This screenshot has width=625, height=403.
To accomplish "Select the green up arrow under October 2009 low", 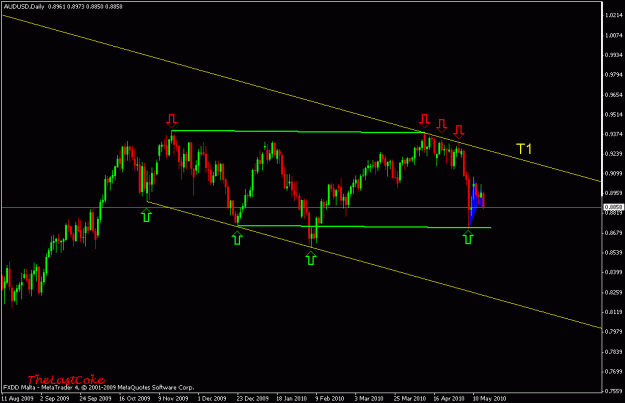I will 146,216.
